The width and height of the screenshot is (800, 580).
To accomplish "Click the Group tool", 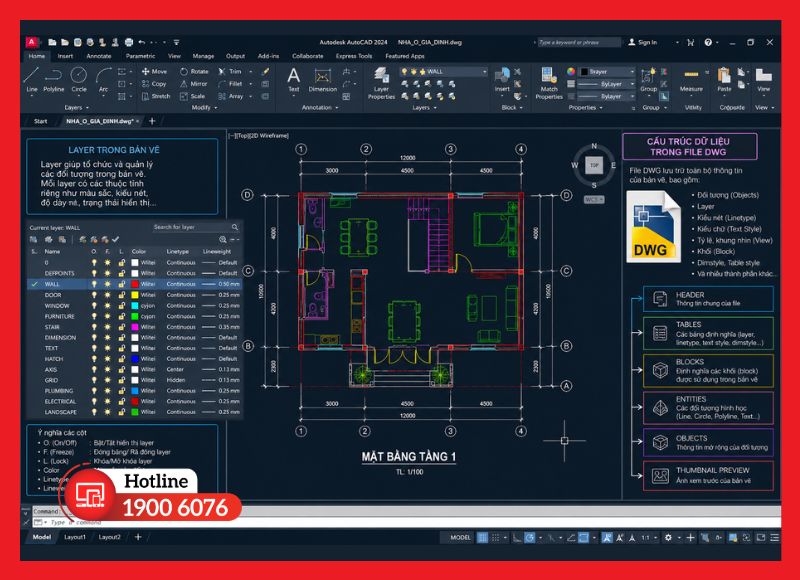I will 648,79.
